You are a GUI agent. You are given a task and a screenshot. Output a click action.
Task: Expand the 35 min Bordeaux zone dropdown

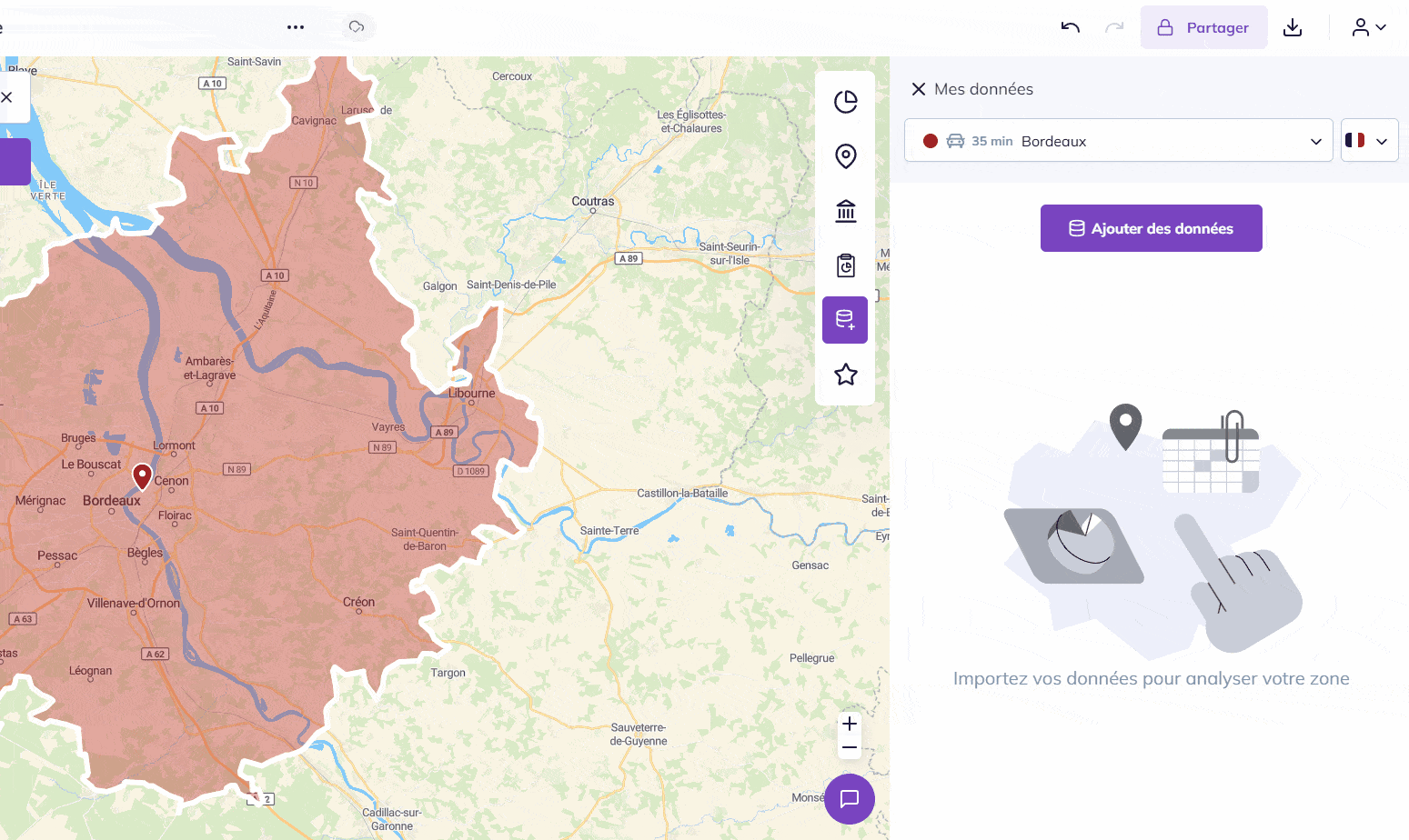pyautogui.click(x=1118, y=141)
